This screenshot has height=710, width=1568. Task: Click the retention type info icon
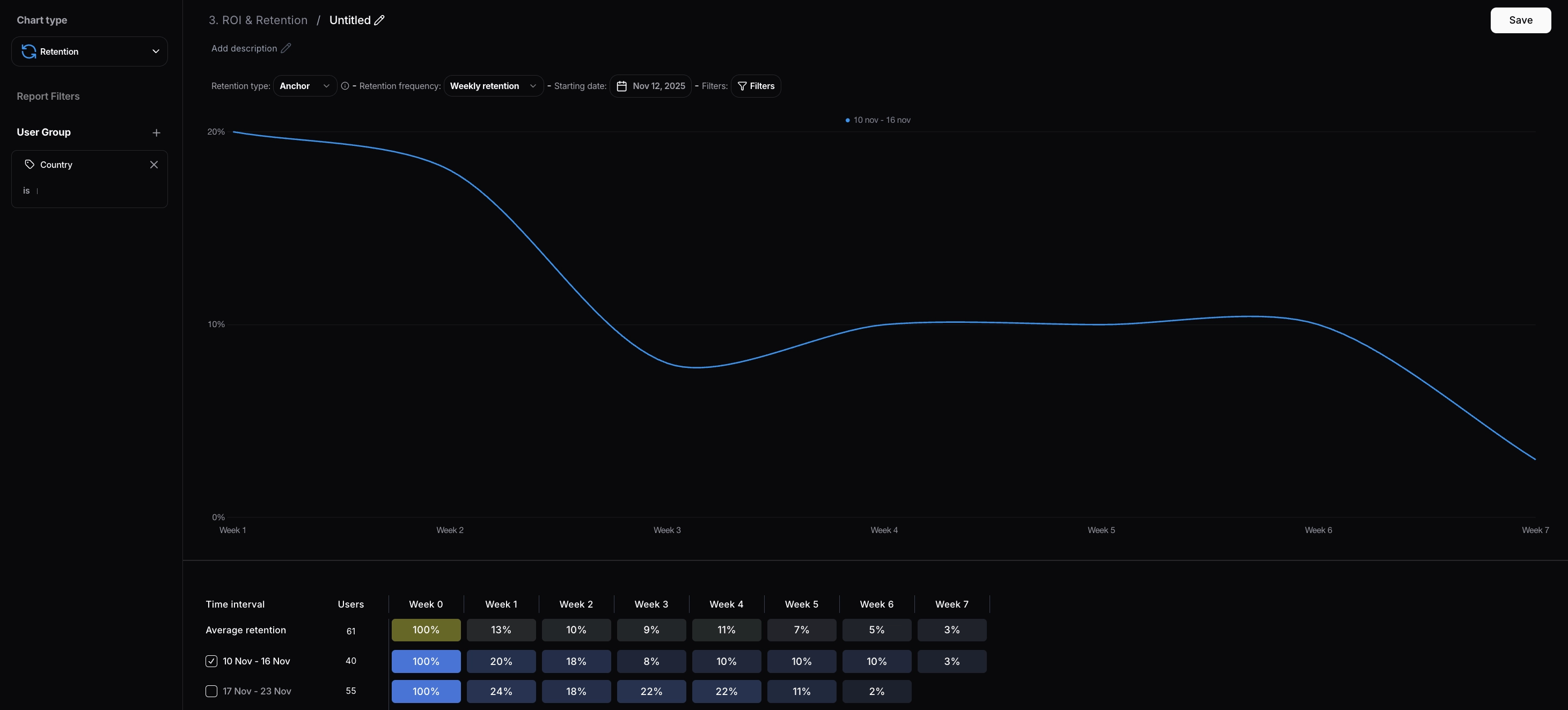345,86
